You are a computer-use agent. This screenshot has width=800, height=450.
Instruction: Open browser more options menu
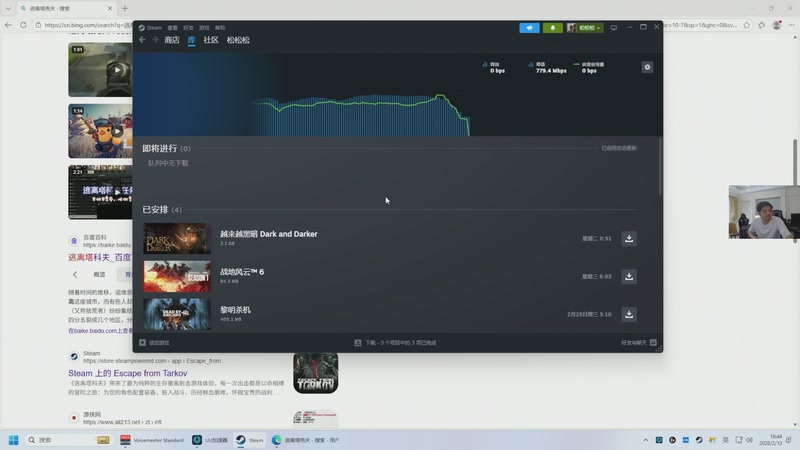click(791, 24)
